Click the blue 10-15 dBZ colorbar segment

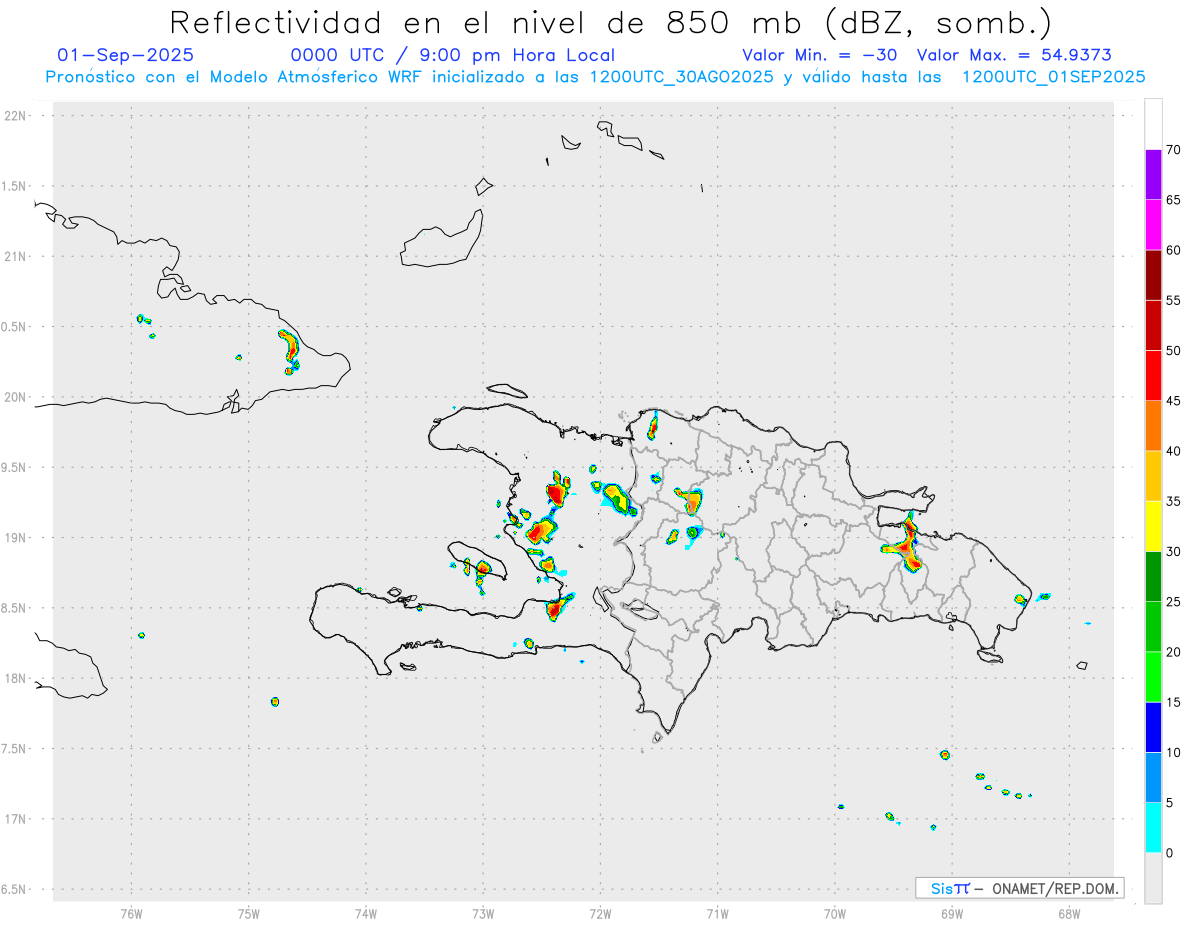(x=1154, y=727)
